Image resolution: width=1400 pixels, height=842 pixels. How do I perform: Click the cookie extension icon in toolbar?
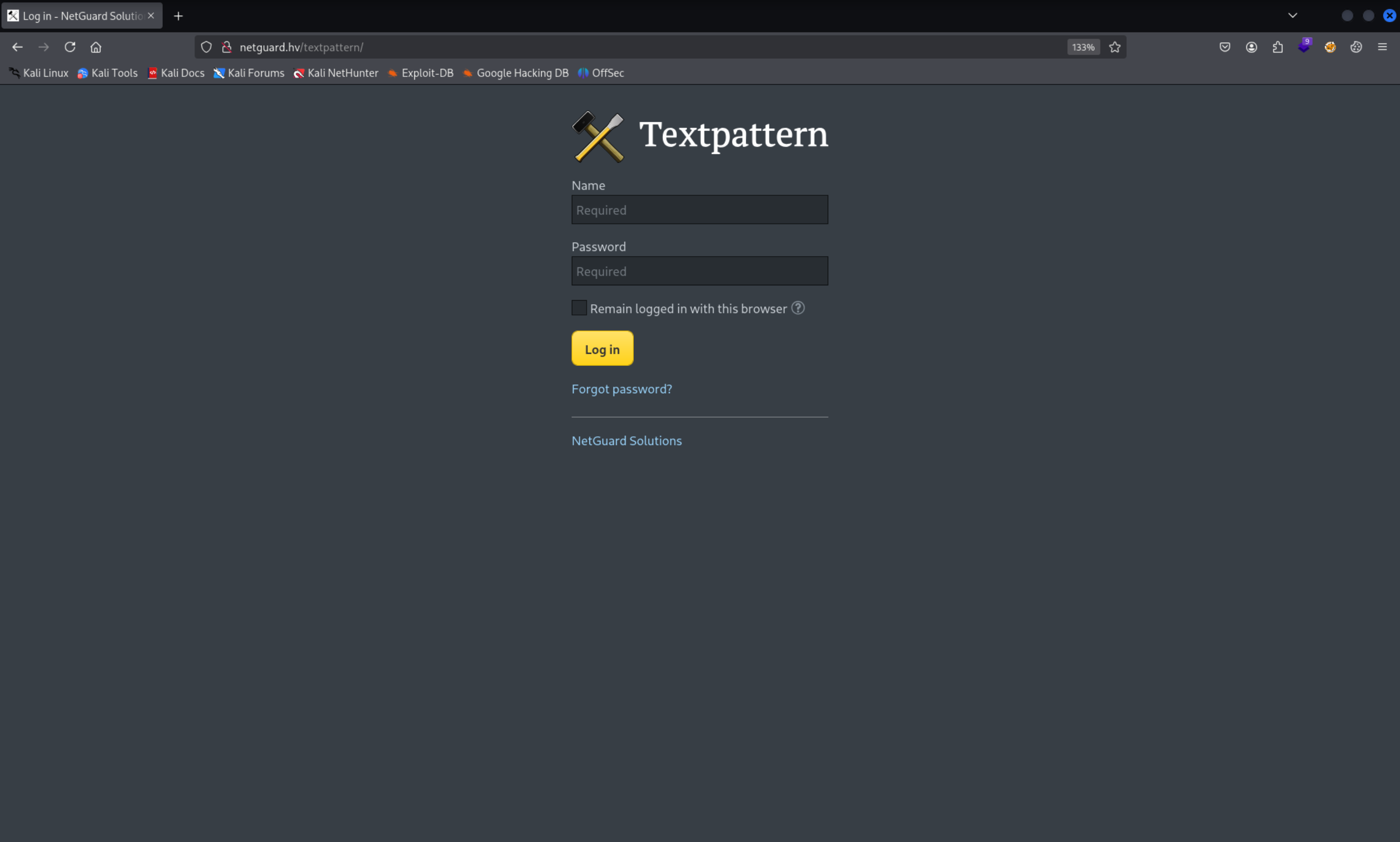point(1356,47)
